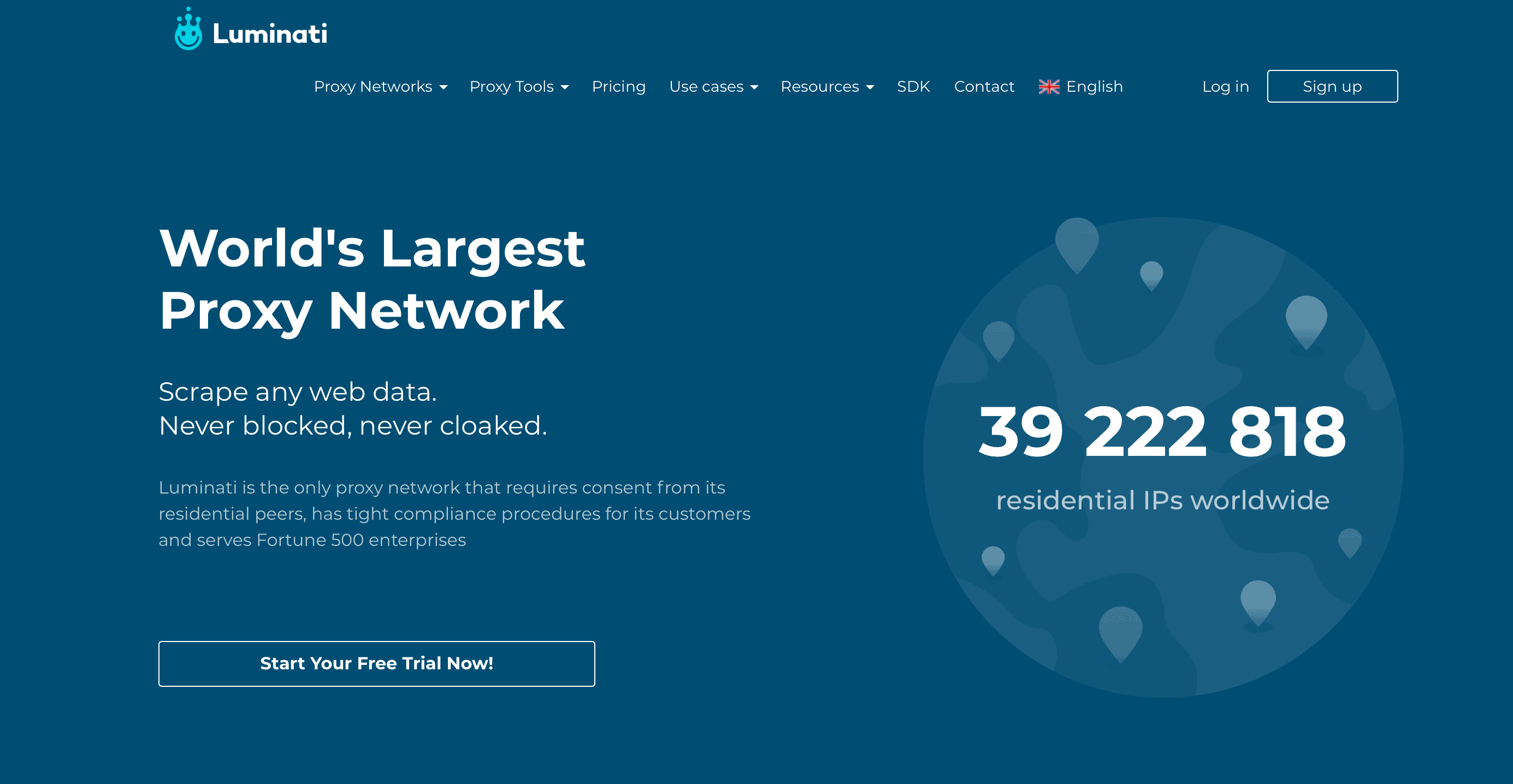Go to the Pricing page
This screenshot has height=784, width=1513.
(x=618, y=86)
